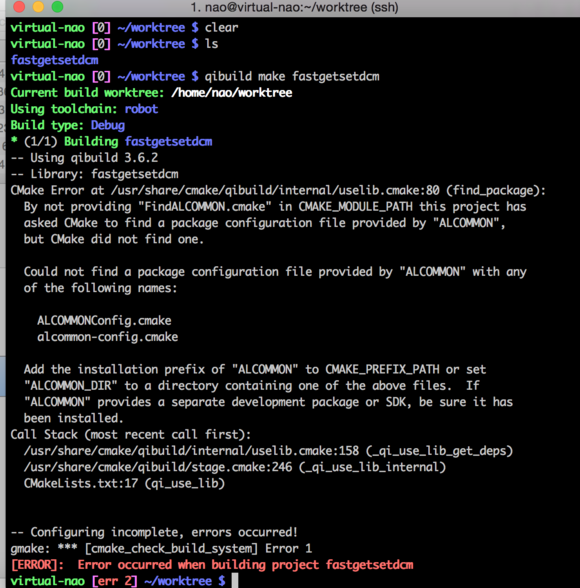Click the '(1/1) Building fastgetsetdcm' line
580x588 pixels.
click(111, 141)
